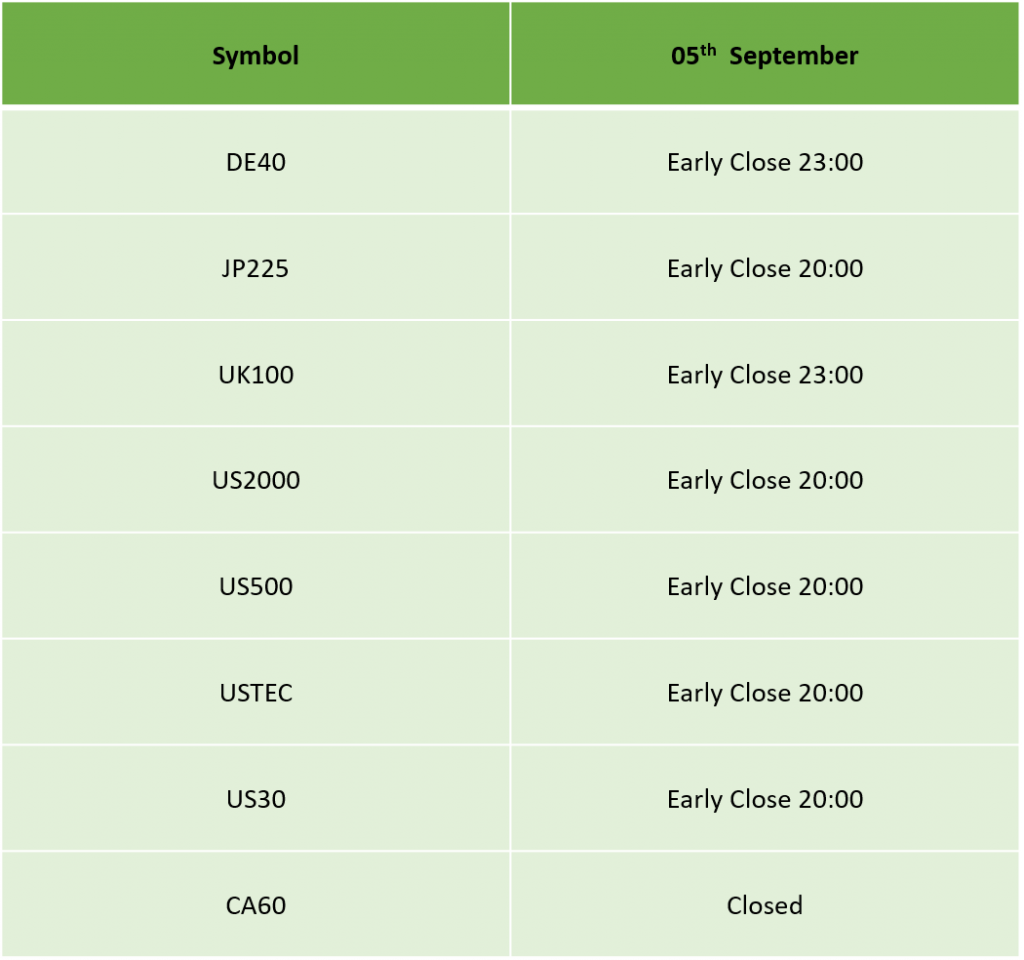Select UK100's Early Close 23:00 cell
The height and width of the screenshot is (960, 1024).
(x=765, y=374)
